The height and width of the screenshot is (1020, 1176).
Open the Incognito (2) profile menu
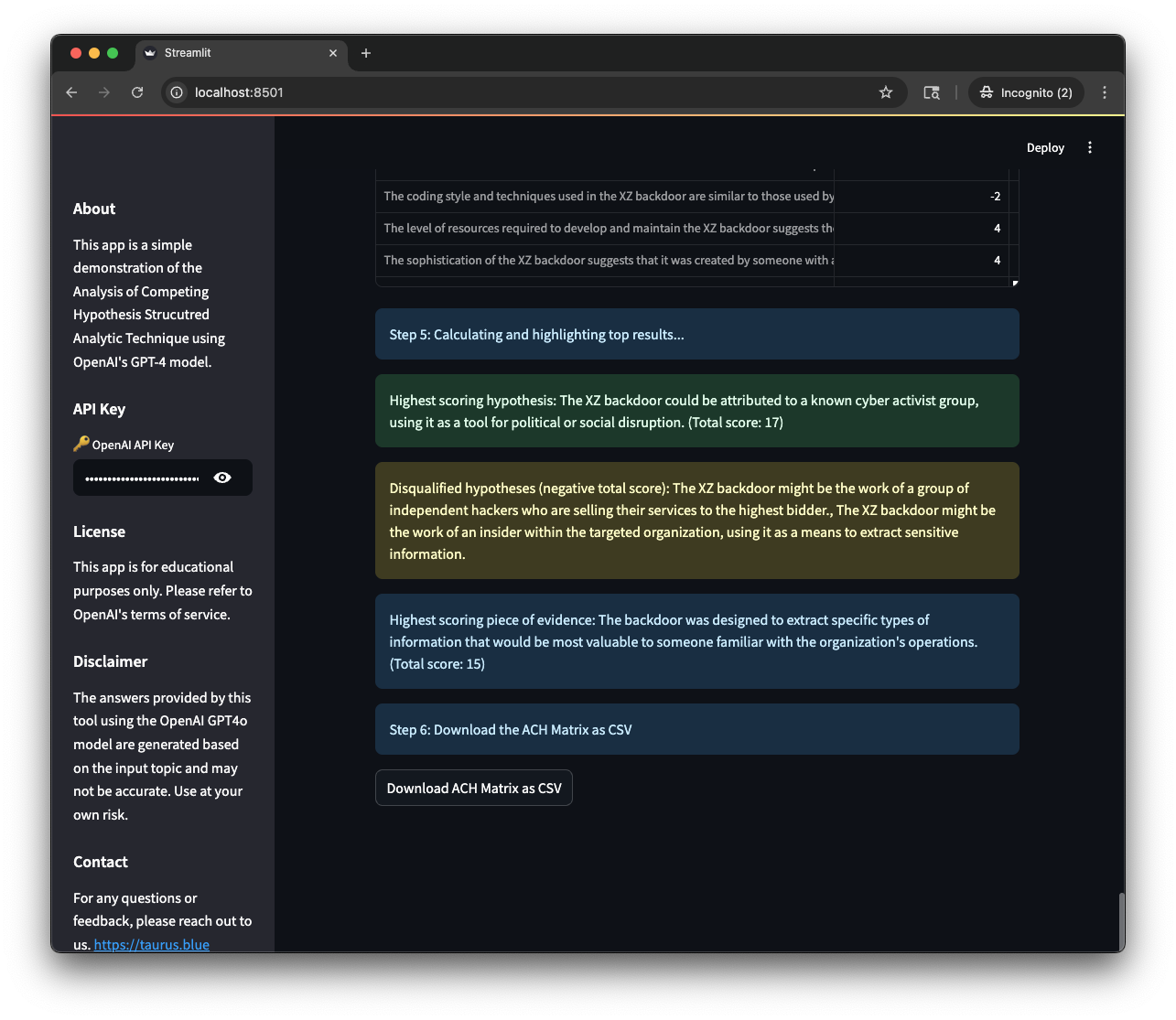click(x=1026, y=92)
